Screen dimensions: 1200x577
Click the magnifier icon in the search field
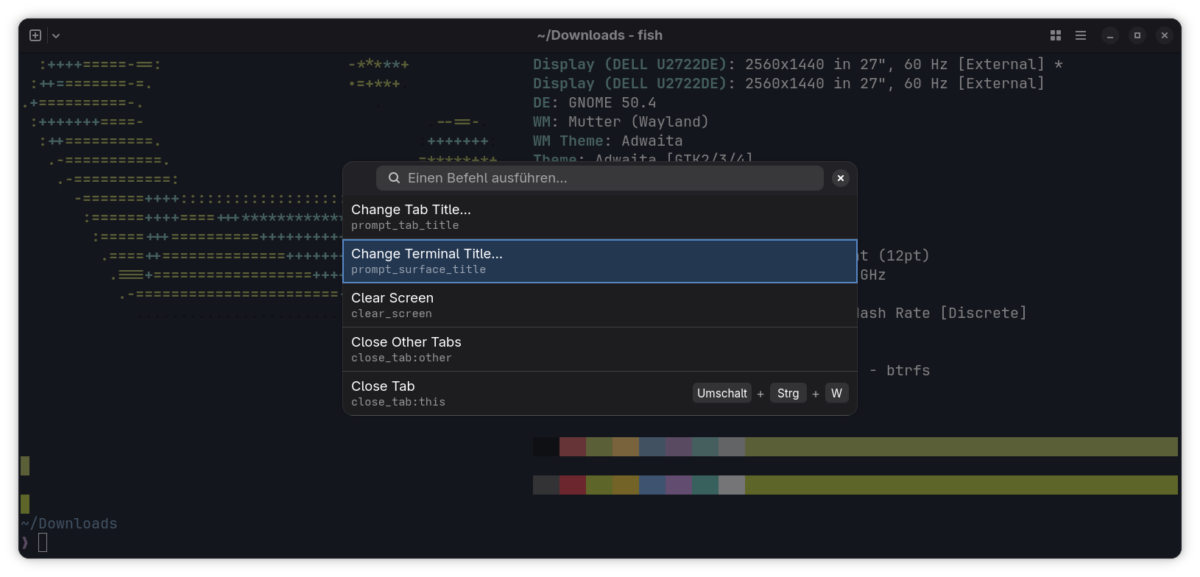click(394, 178)
